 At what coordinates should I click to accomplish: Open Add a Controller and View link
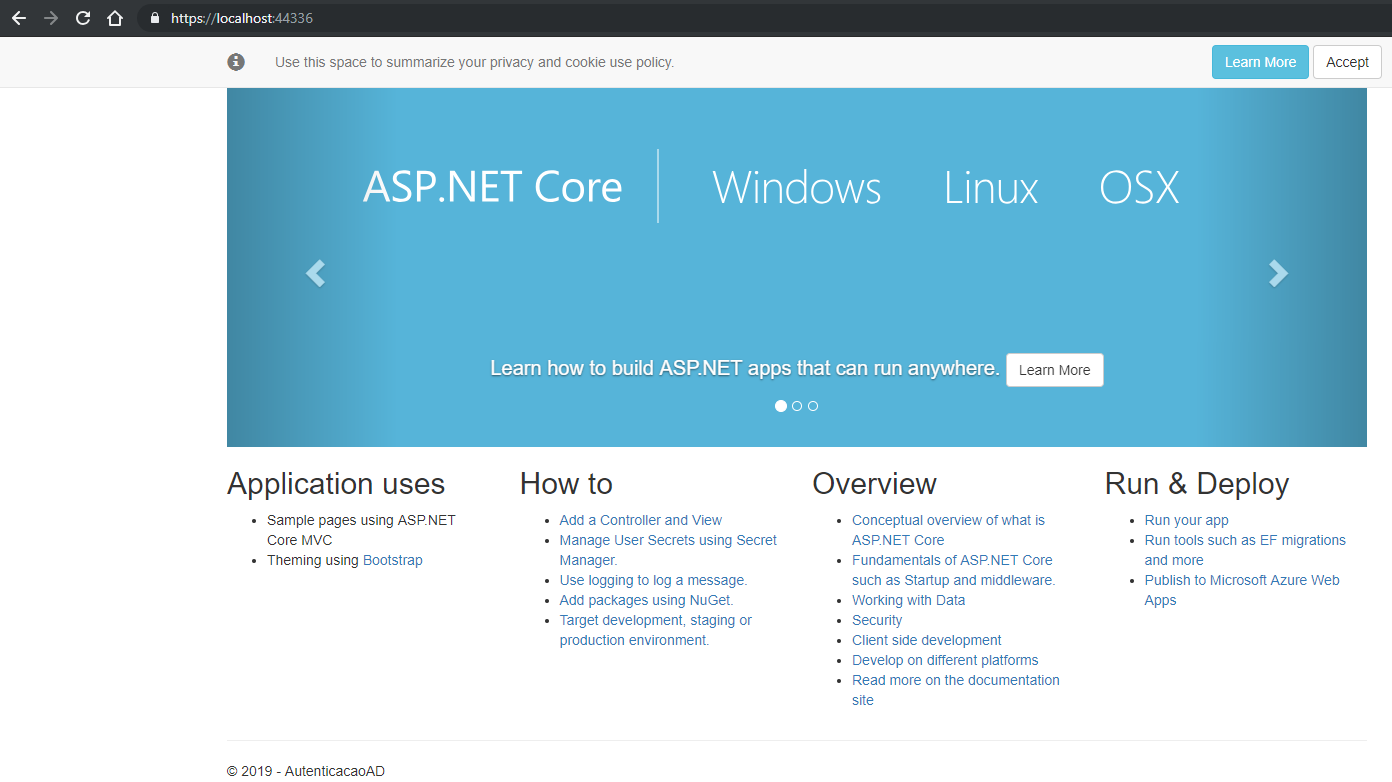[640, 520]
